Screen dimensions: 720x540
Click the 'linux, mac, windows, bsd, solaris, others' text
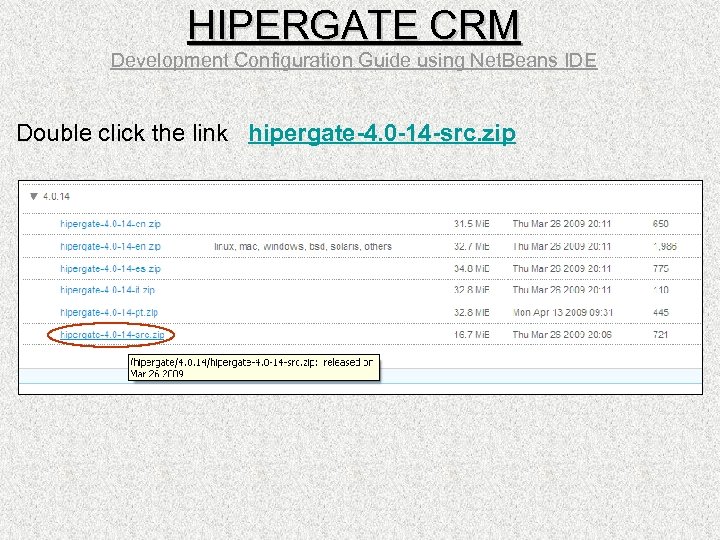point(303,247)
